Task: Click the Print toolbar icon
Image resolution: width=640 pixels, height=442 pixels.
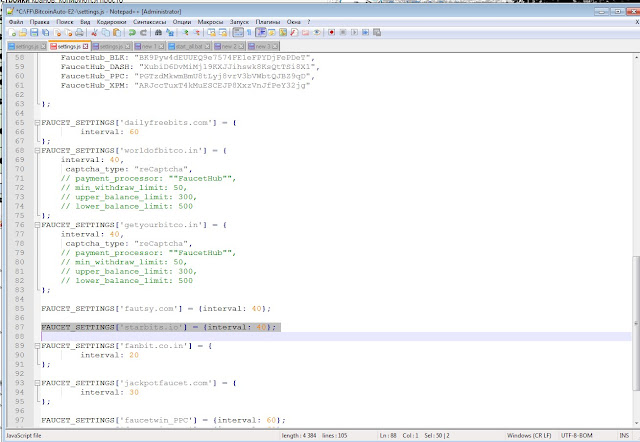Action: coord(80,32)
